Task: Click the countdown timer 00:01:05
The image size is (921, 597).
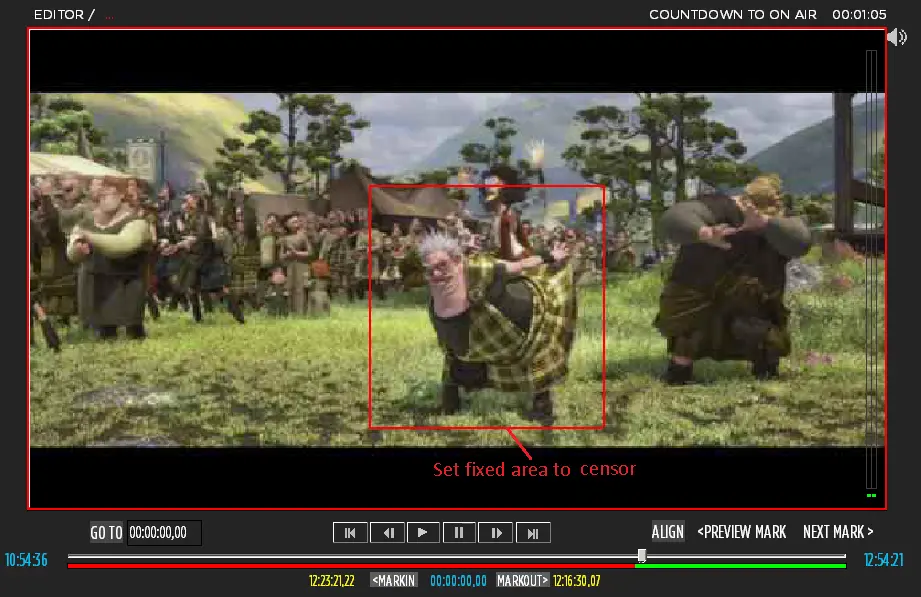Action: (x=859, y=15)
